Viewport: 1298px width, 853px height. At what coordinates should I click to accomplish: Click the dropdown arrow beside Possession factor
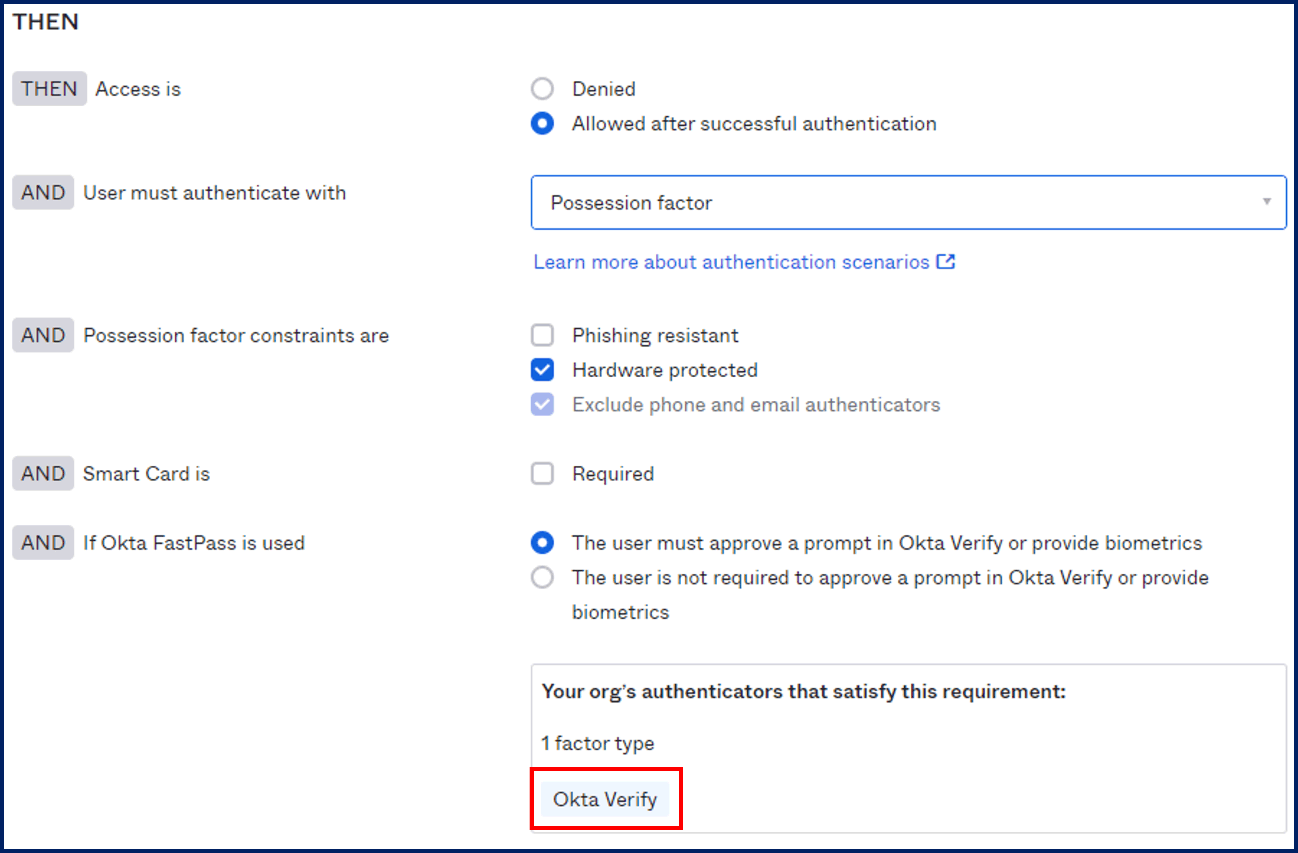pyautogui.click(x=1266, y=202)
